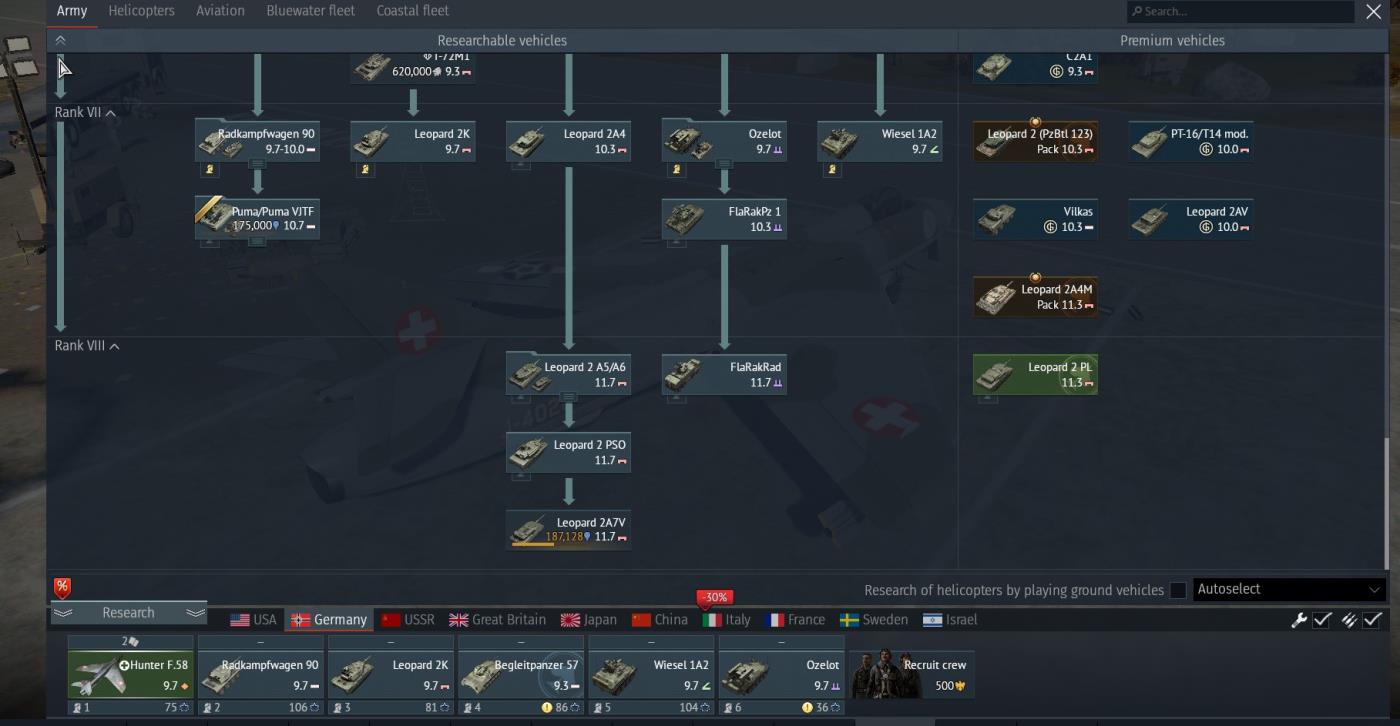
Task: Select the FlaRakPz 1 vehicle card
Action: click(724, 219)
